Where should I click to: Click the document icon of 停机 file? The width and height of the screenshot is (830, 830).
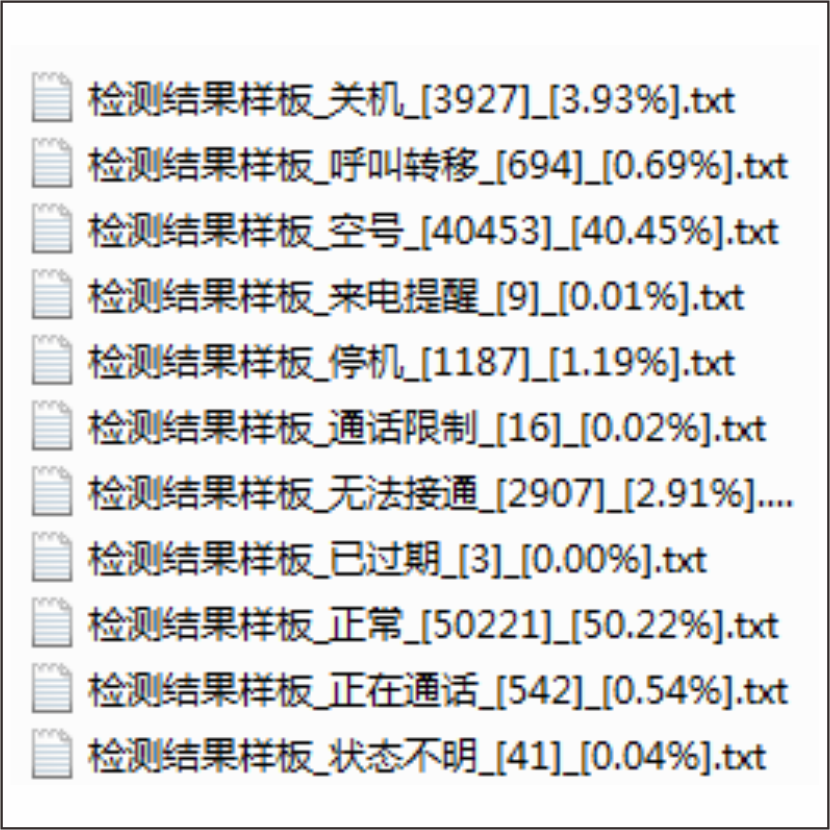tap(52, 359)
